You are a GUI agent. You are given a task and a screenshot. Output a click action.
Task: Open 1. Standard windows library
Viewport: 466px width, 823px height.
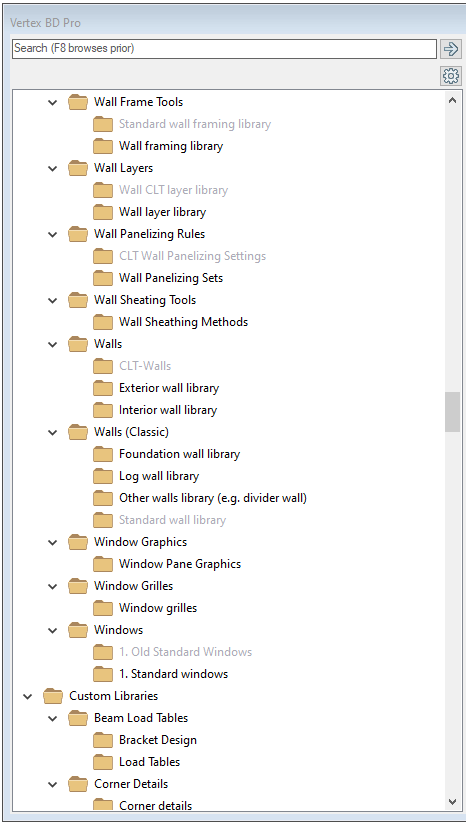coord(173,674)
